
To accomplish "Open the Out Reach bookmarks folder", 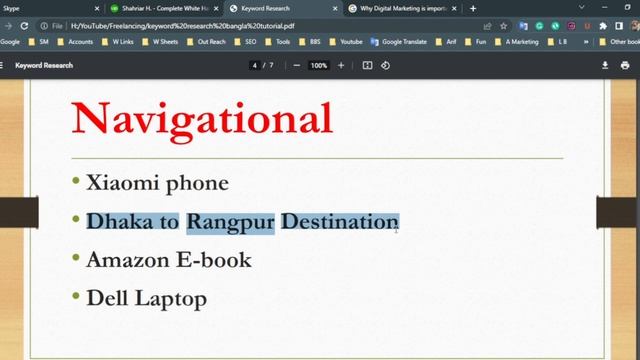I will click(206, 42).
